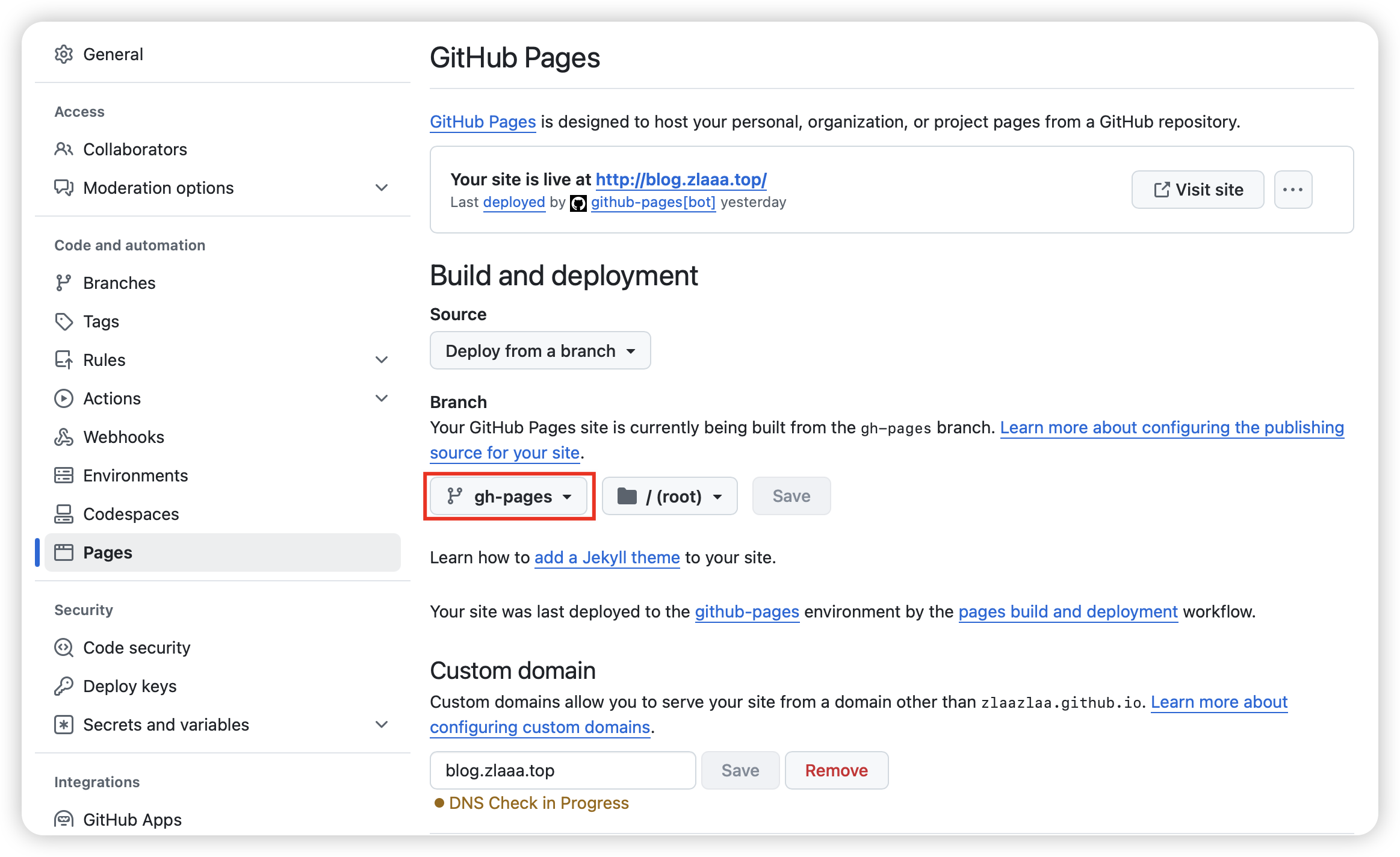Expand Moderation options chevron

[382, 188]
